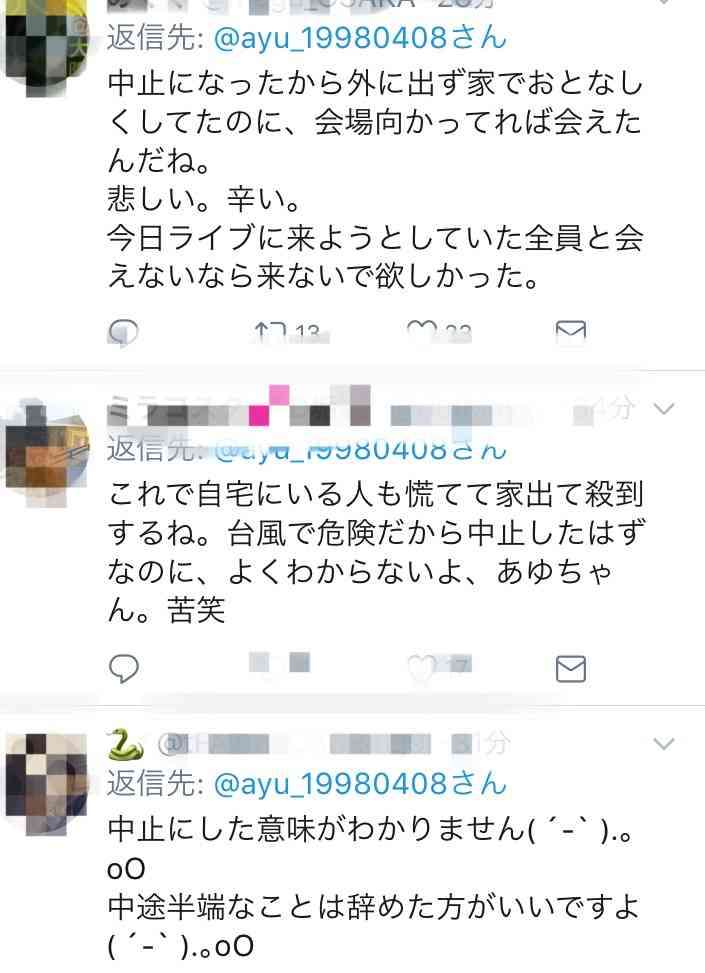Send first tweet via direct message envelope
Viewport: 705px width, 973px height.
click(x=570, y=333)
